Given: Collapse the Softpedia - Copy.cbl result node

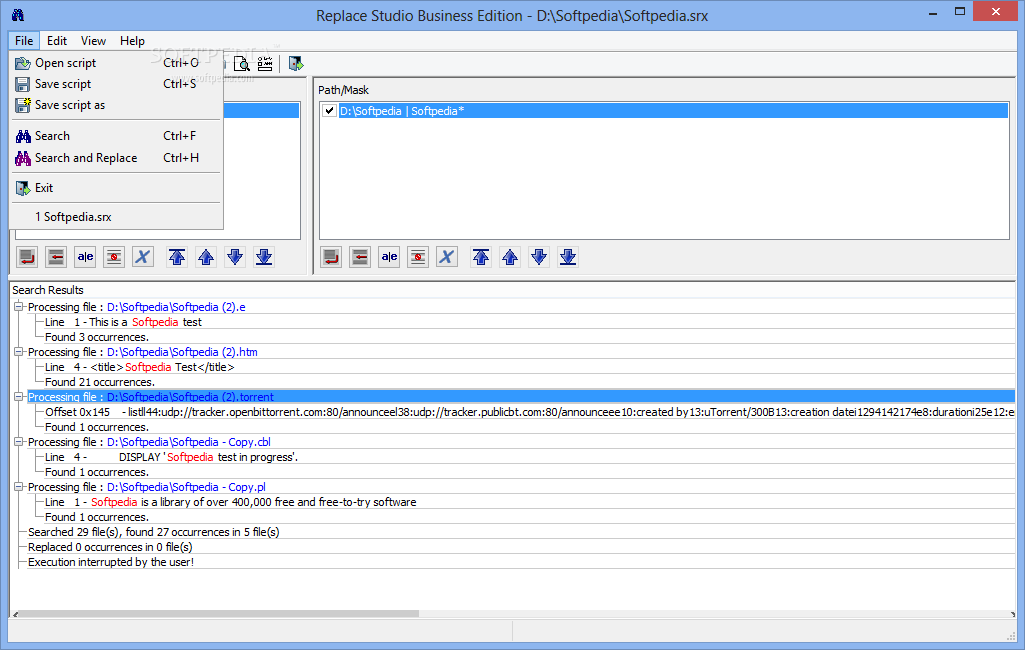Looking at the screenshot, I should click(x=19, y=442).
